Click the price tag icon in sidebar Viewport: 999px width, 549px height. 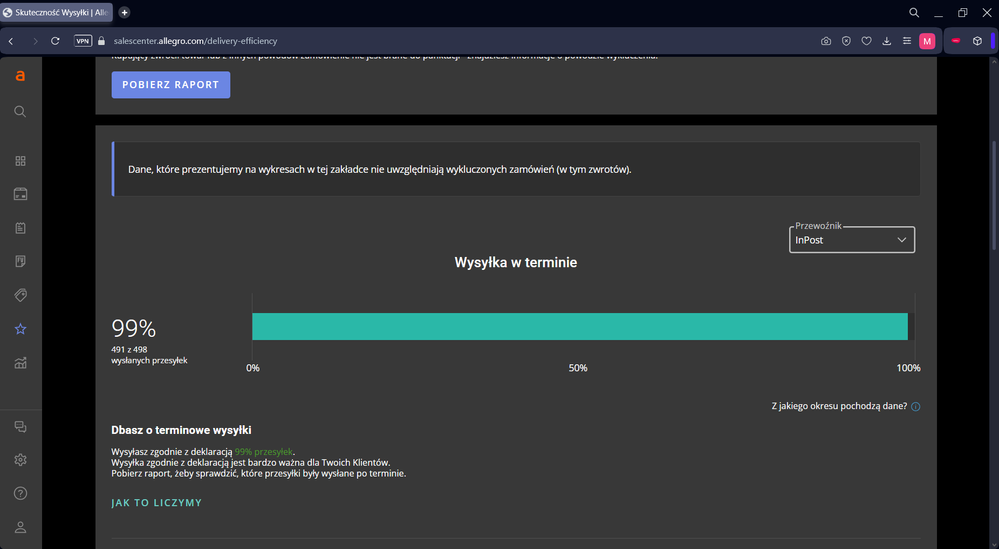pyautogui.click(x=20, y=295)
